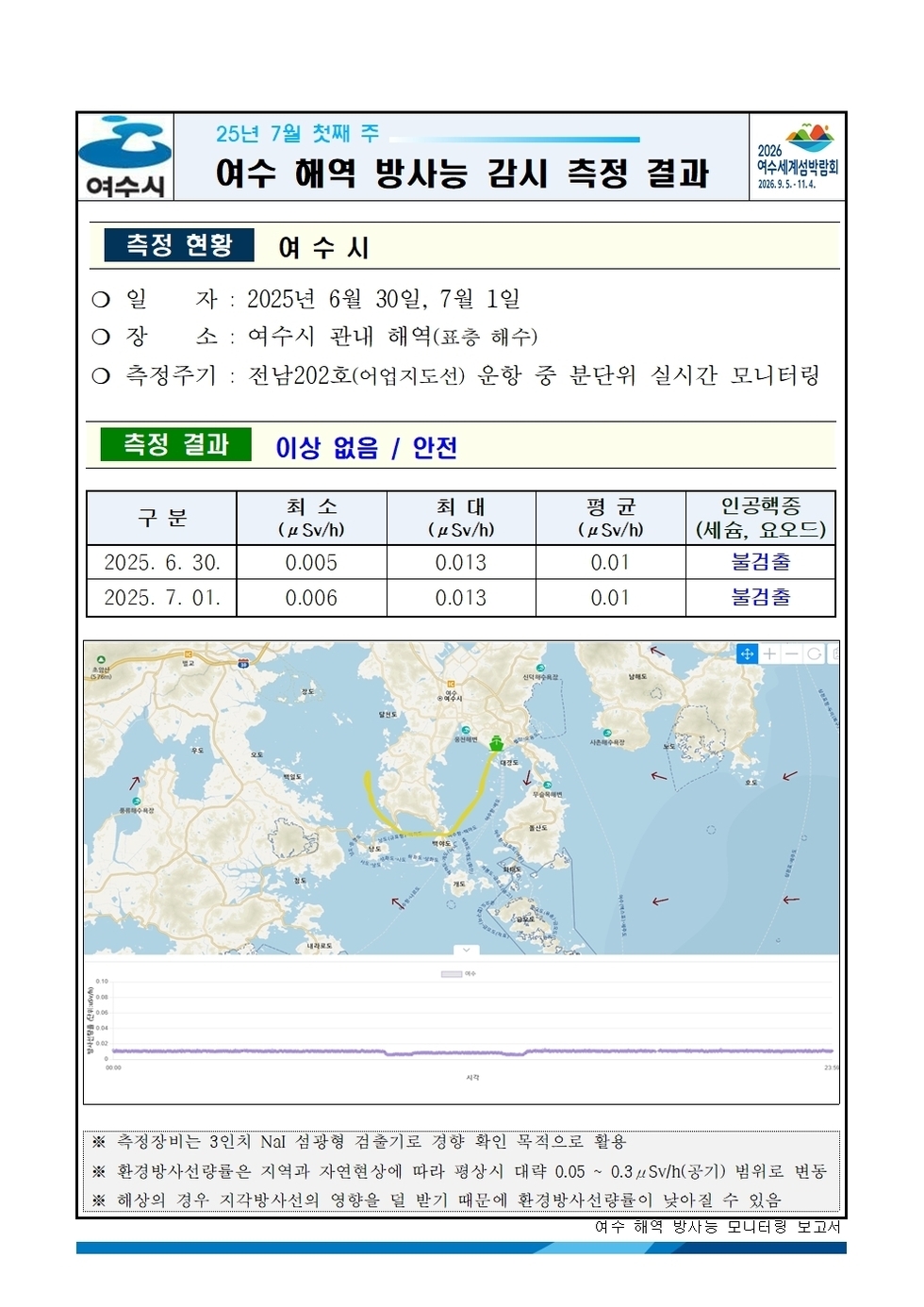Zoom out using the map's minus icon
924x1307 pixels.
point(792,653)
